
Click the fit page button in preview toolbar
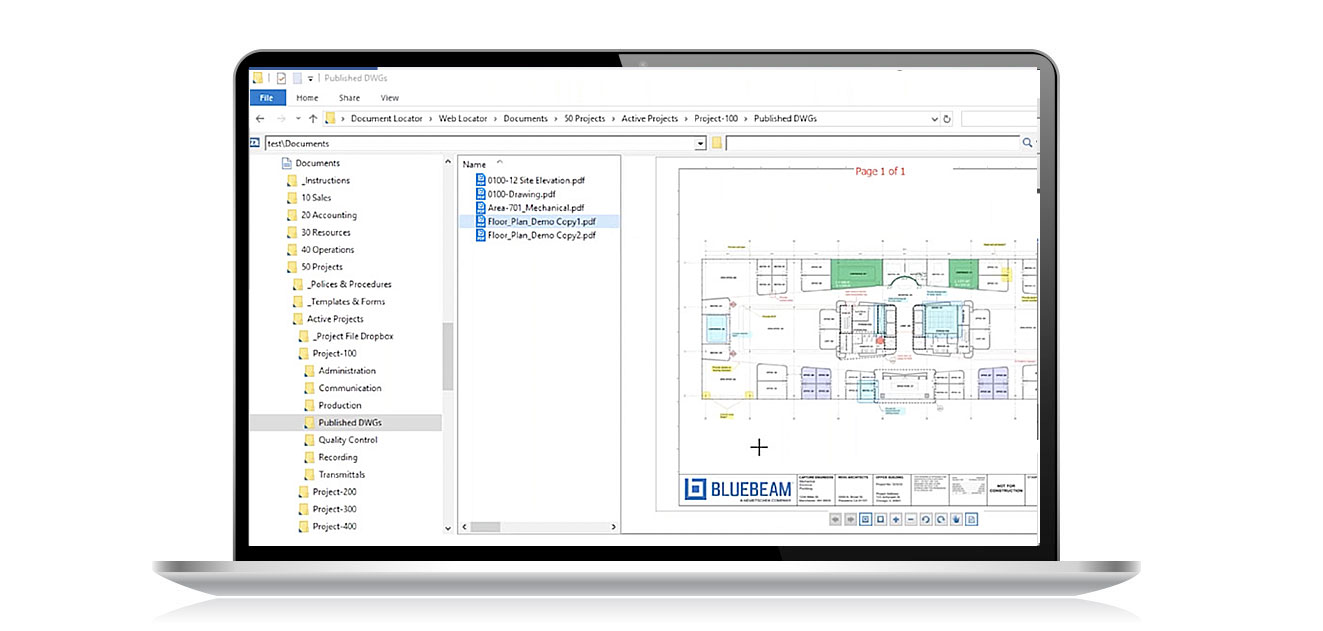(881, 520)
